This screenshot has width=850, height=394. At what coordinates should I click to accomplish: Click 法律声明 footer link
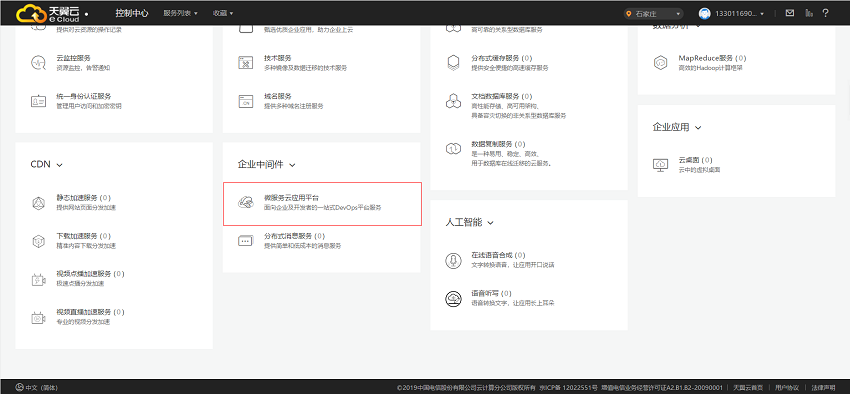(823, 388)
